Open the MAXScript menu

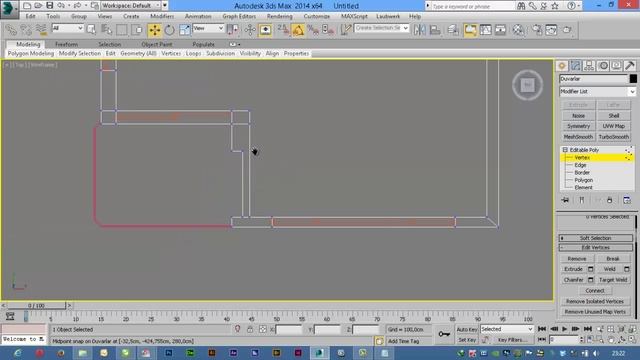[x=354, y=16]
